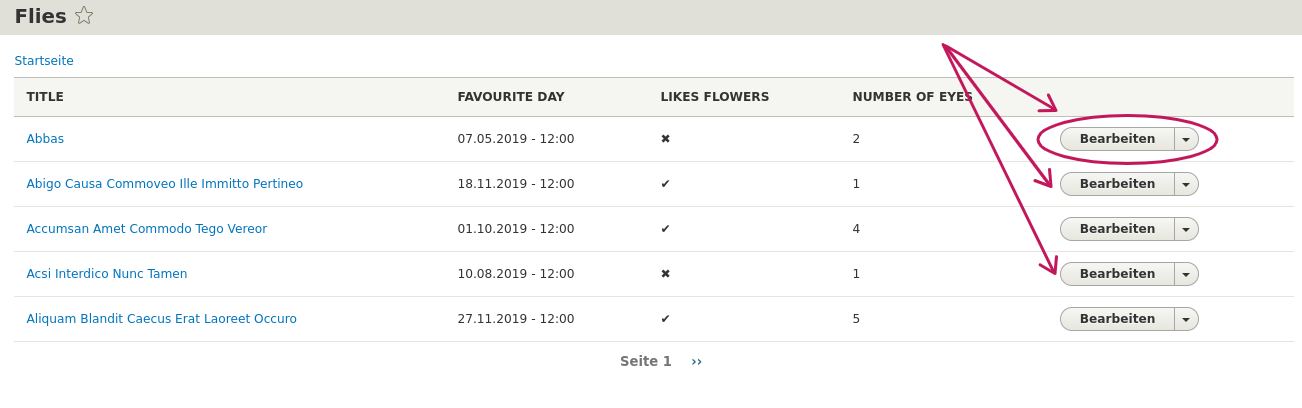The height and width of the screenshot is (408, 1302).
Task: Go to next page via double-arrow
Action: (696, 361)
